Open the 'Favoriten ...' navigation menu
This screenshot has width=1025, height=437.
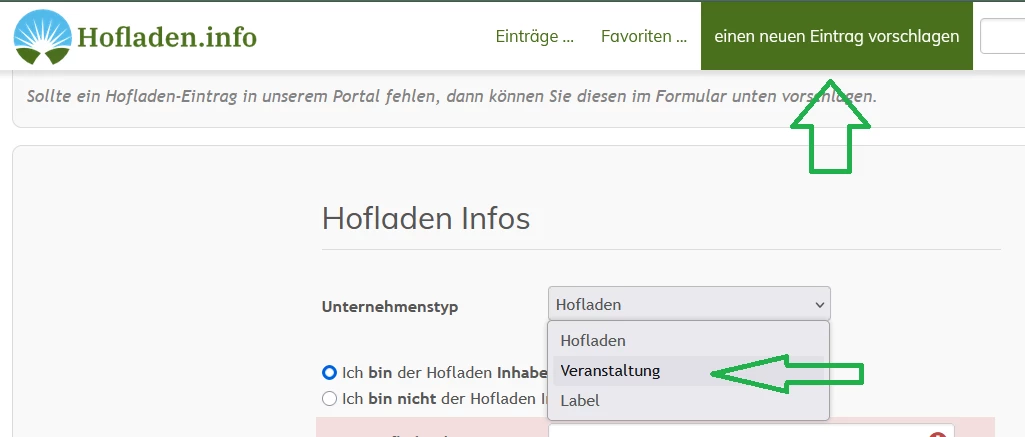[x=643, y=37]
